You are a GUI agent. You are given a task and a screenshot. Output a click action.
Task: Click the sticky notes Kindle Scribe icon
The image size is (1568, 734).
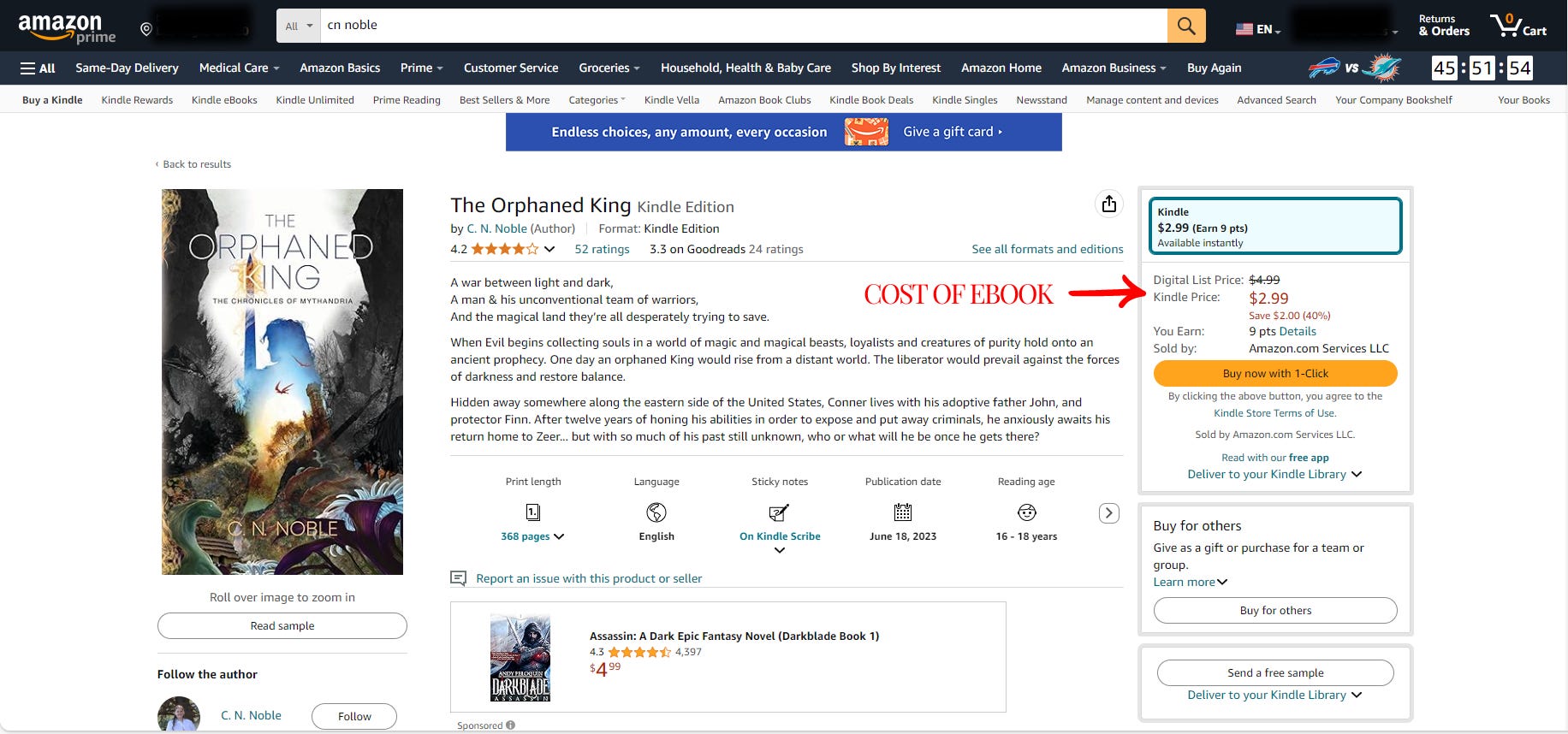[x=779, y=512]
